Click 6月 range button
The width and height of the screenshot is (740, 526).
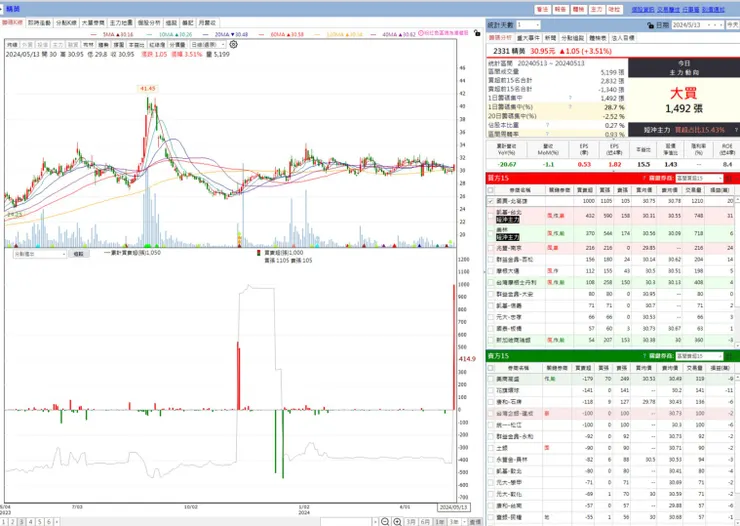click(425, 522)
